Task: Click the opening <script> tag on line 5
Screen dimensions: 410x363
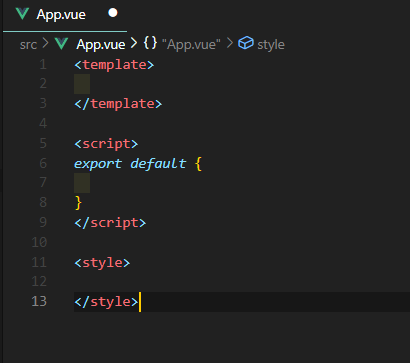Action: pyautogui.click(x=106, y=144)
